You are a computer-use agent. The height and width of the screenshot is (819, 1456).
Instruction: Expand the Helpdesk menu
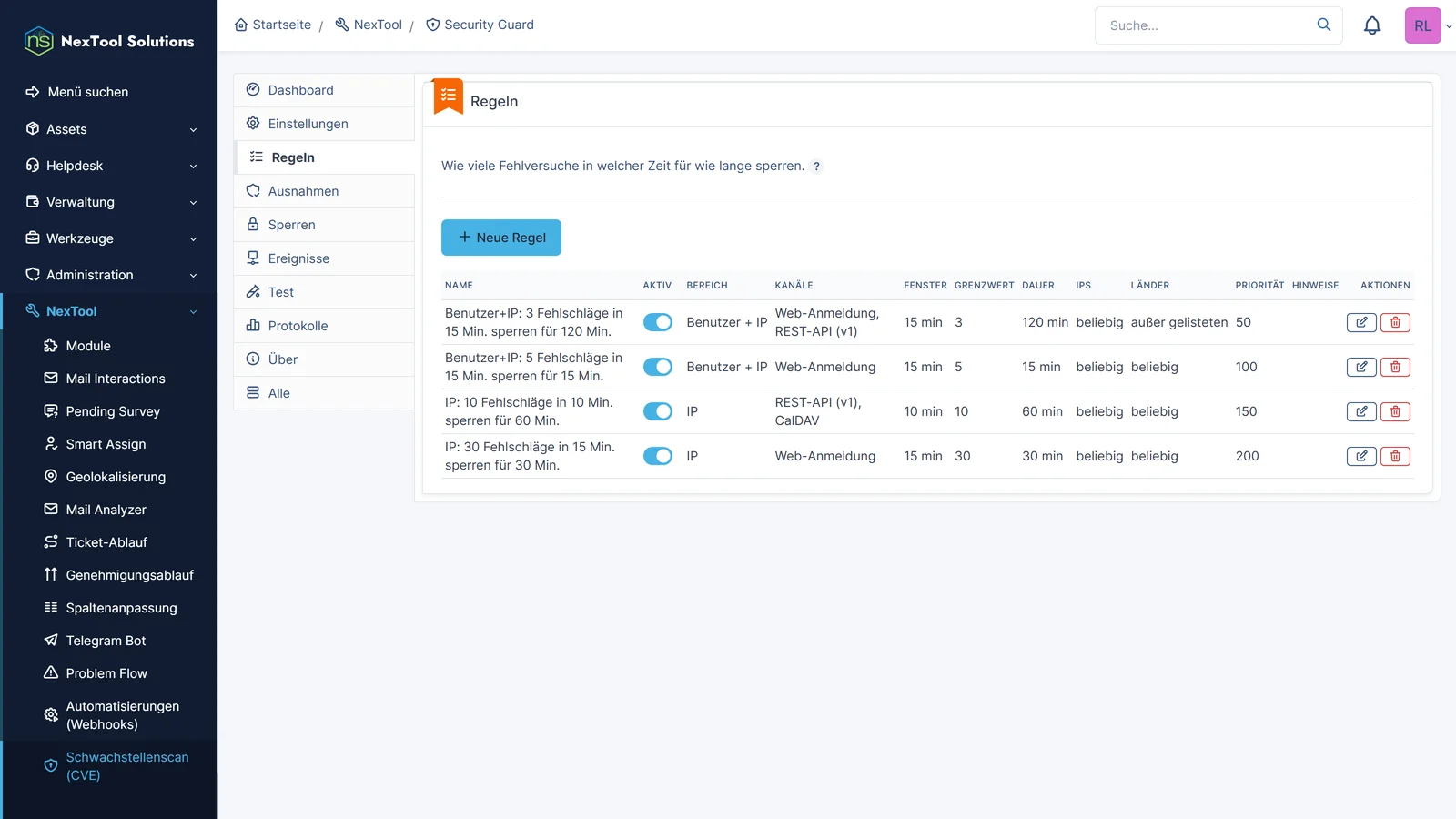pos(111,166)
